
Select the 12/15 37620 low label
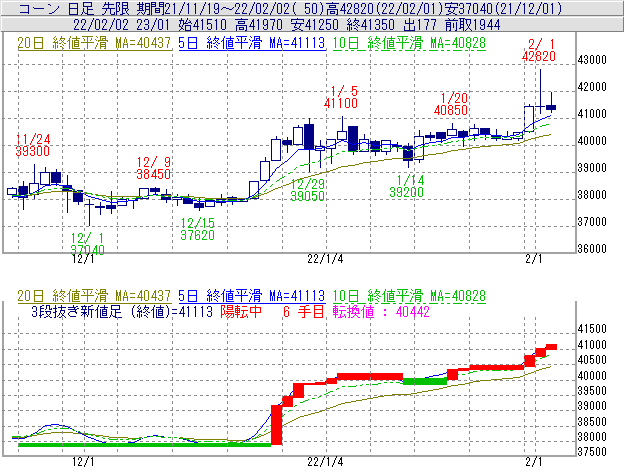pyautogui.click(x=197, y=229)
